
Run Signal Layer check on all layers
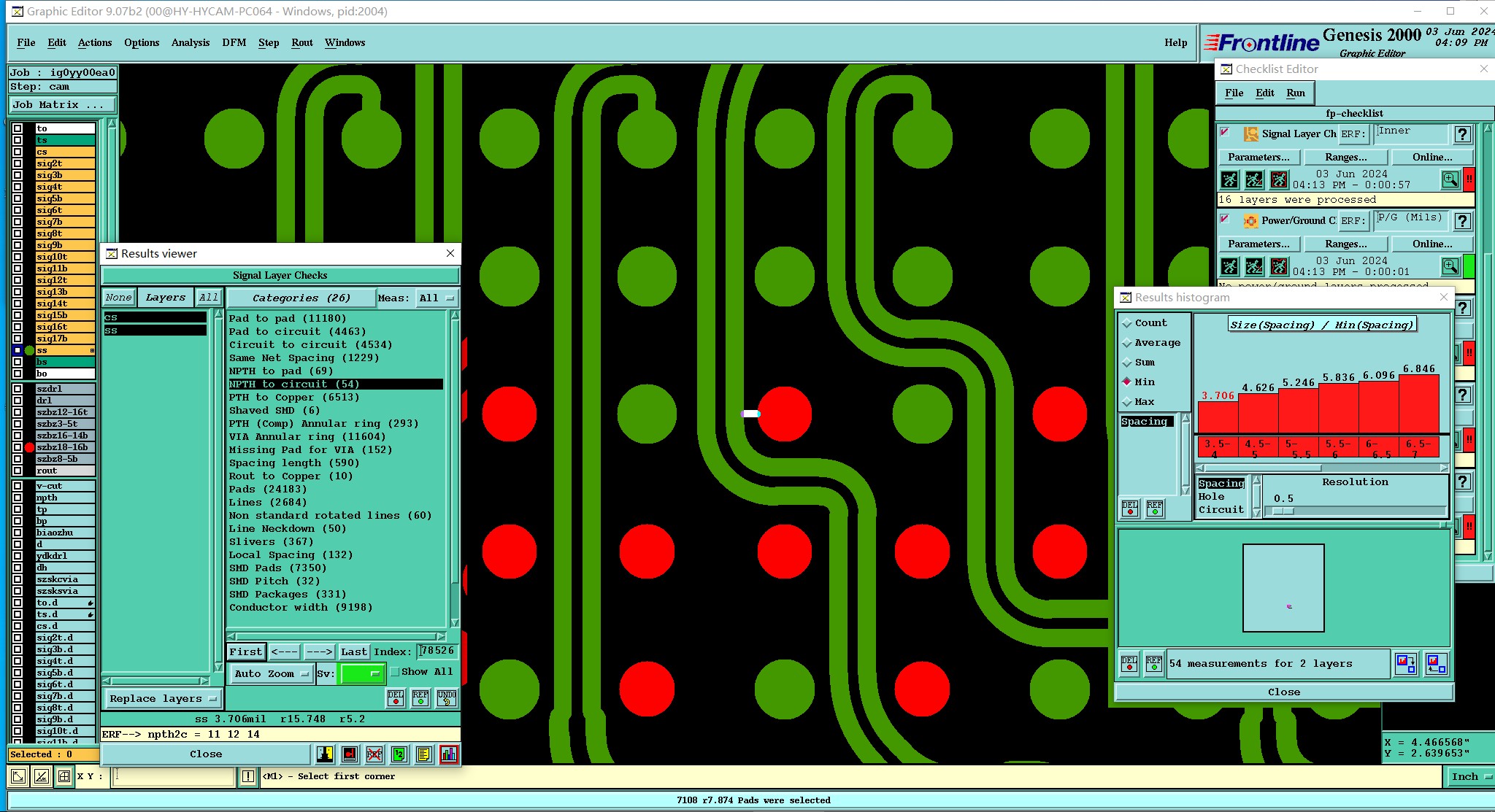(x=1230, y=179)
